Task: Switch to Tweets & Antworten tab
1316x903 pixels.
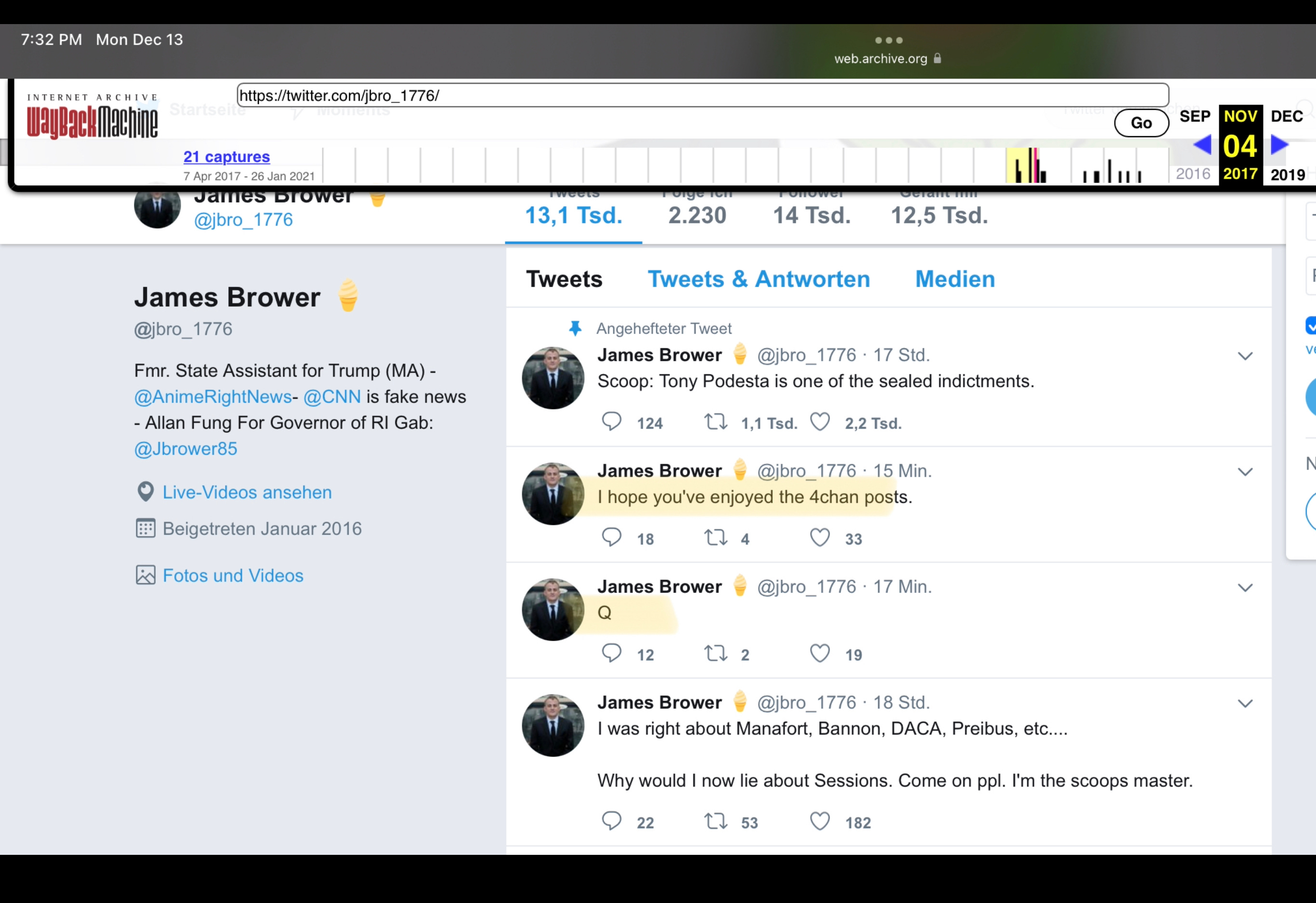Action: click(759, 279)
